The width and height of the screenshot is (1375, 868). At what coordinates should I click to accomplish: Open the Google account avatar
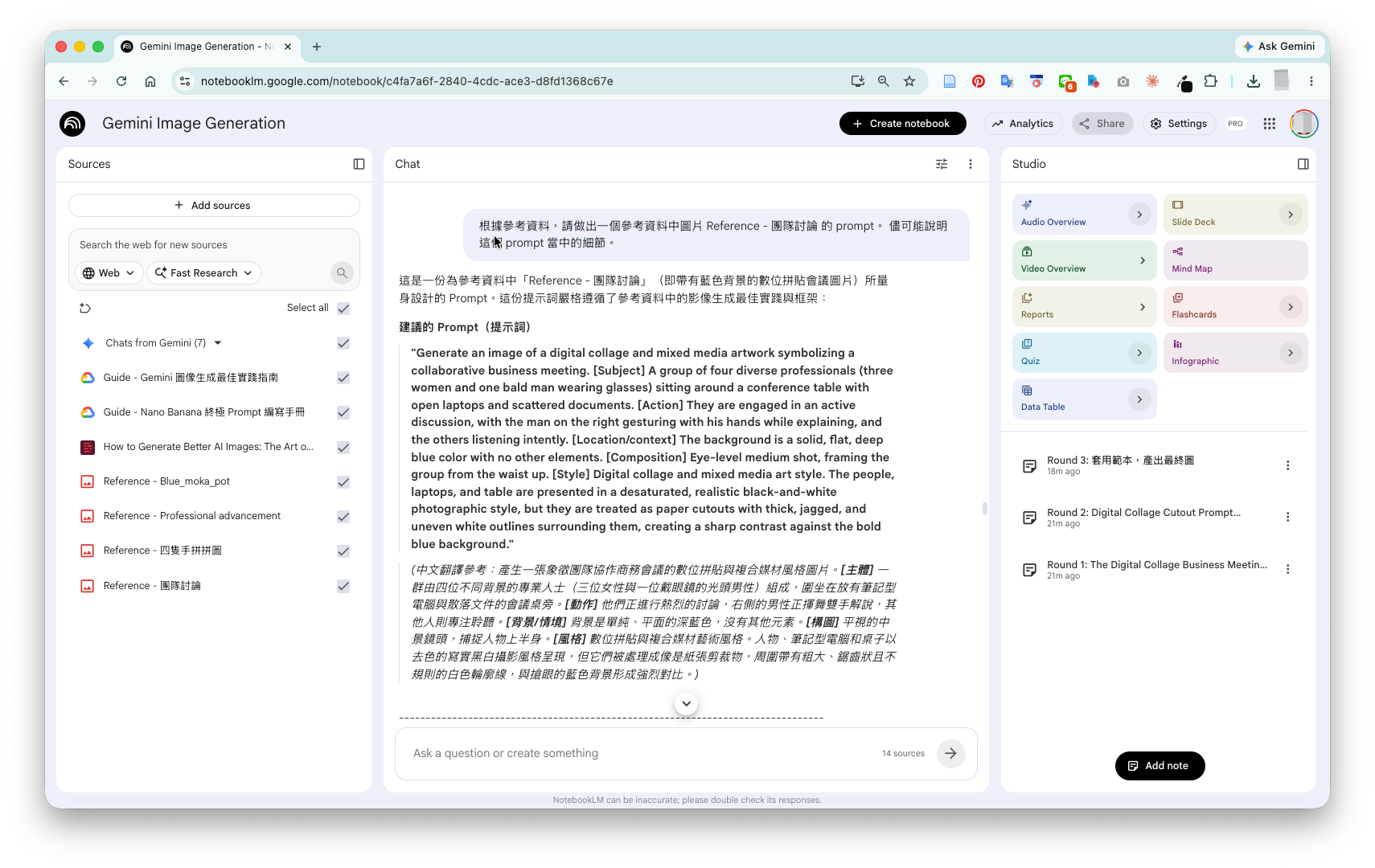click(x=1303, y=124)
